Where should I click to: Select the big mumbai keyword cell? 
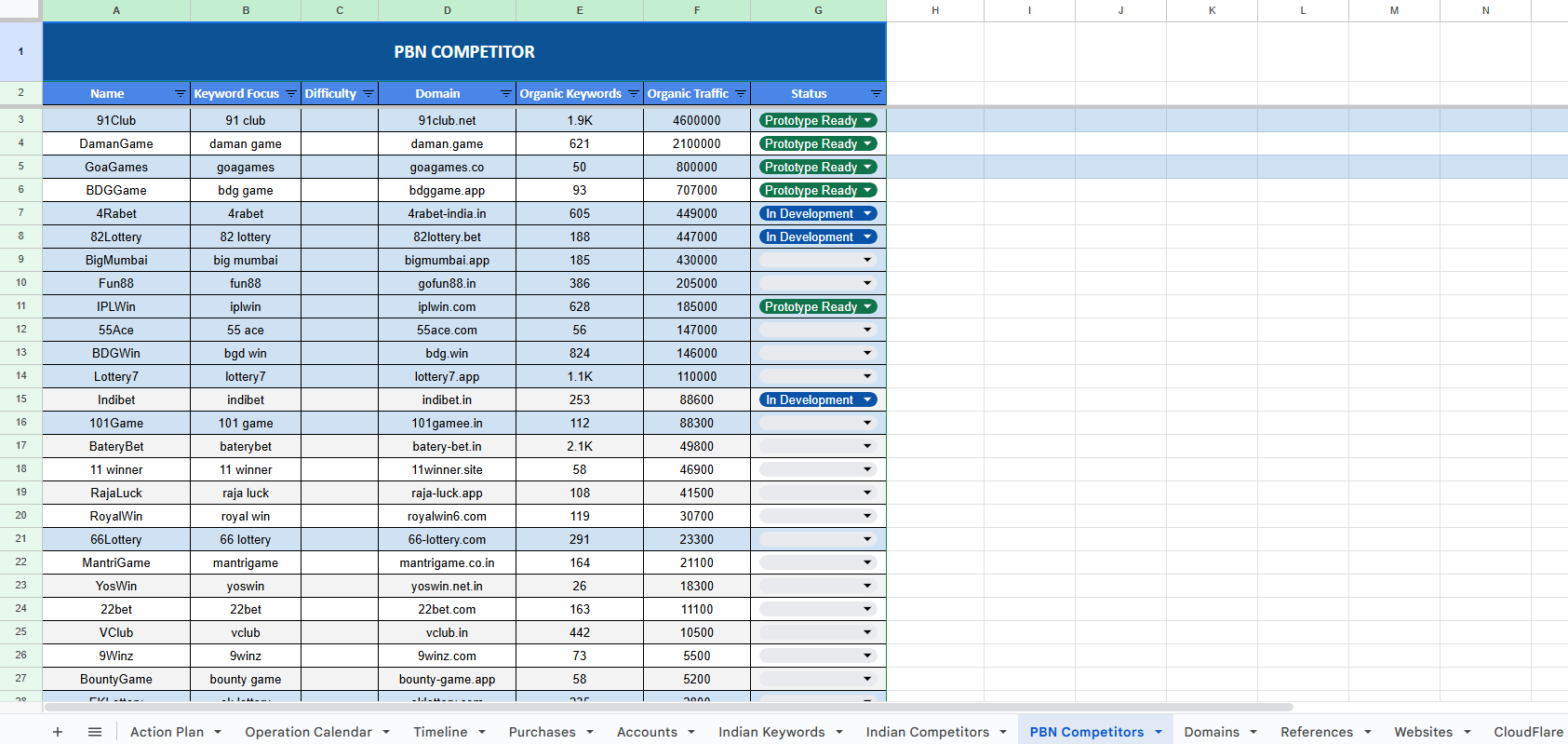coord(246,260)
